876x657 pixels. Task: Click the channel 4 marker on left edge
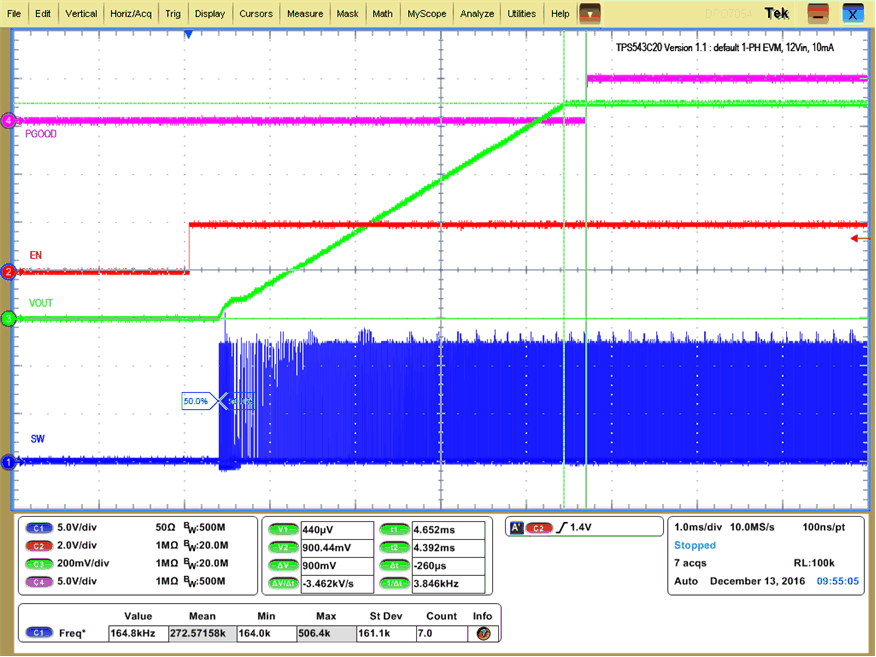8,120
